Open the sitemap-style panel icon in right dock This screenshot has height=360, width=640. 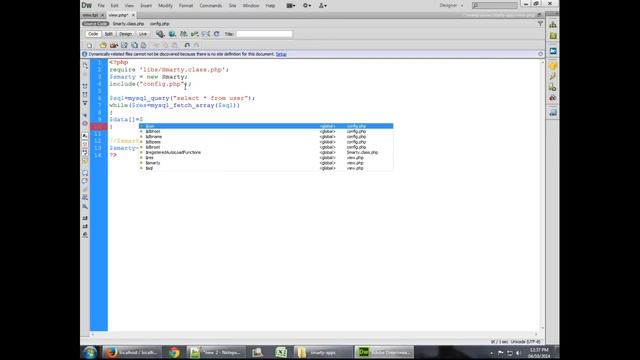(x=553, y=25)
